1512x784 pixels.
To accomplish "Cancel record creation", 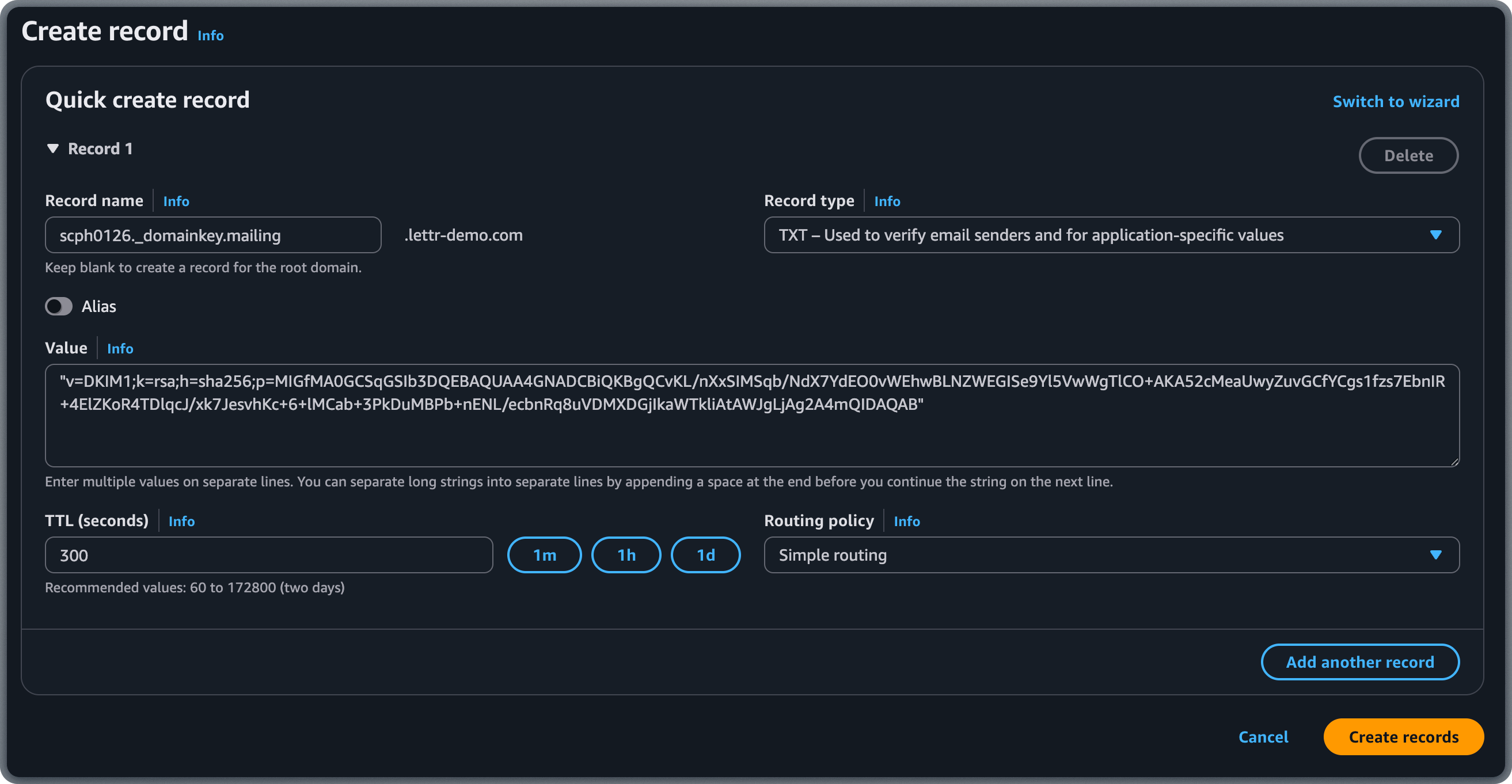I will click(1264, 736).
